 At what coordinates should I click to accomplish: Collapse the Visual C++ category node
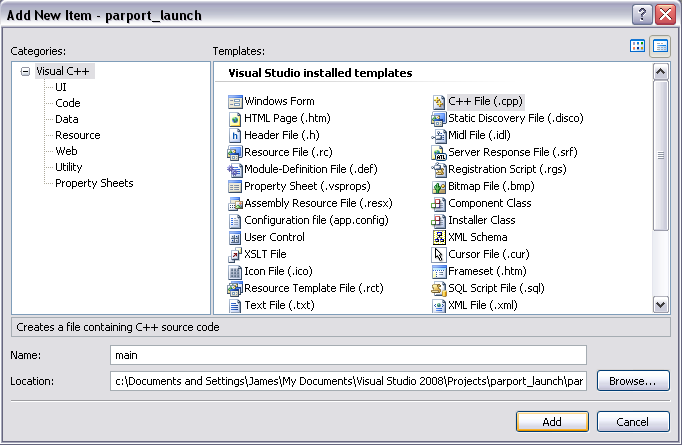coord(25,71)
